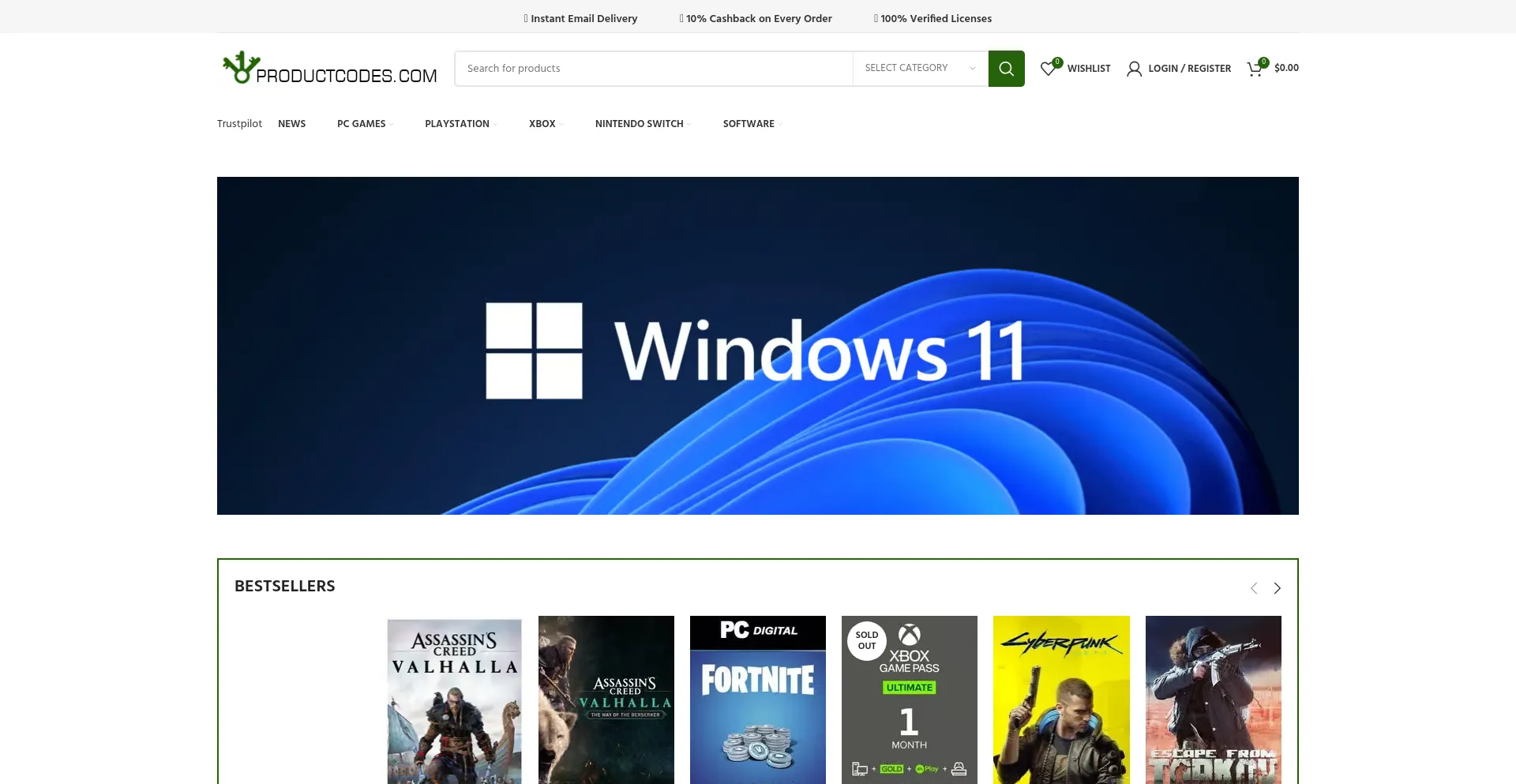
Task: Open the Fortnite PC Digital product thumbnail
Action: 758,700
